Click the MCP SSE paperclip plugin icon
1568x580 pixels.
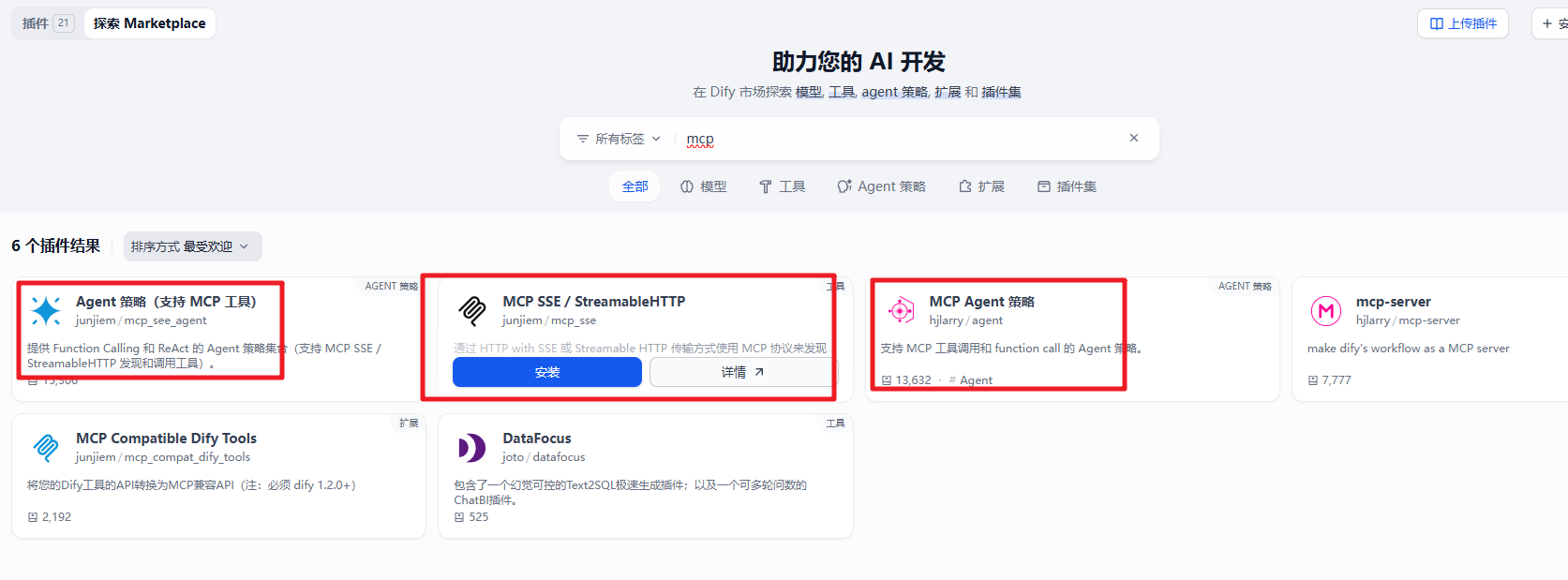tap(472, 310)
